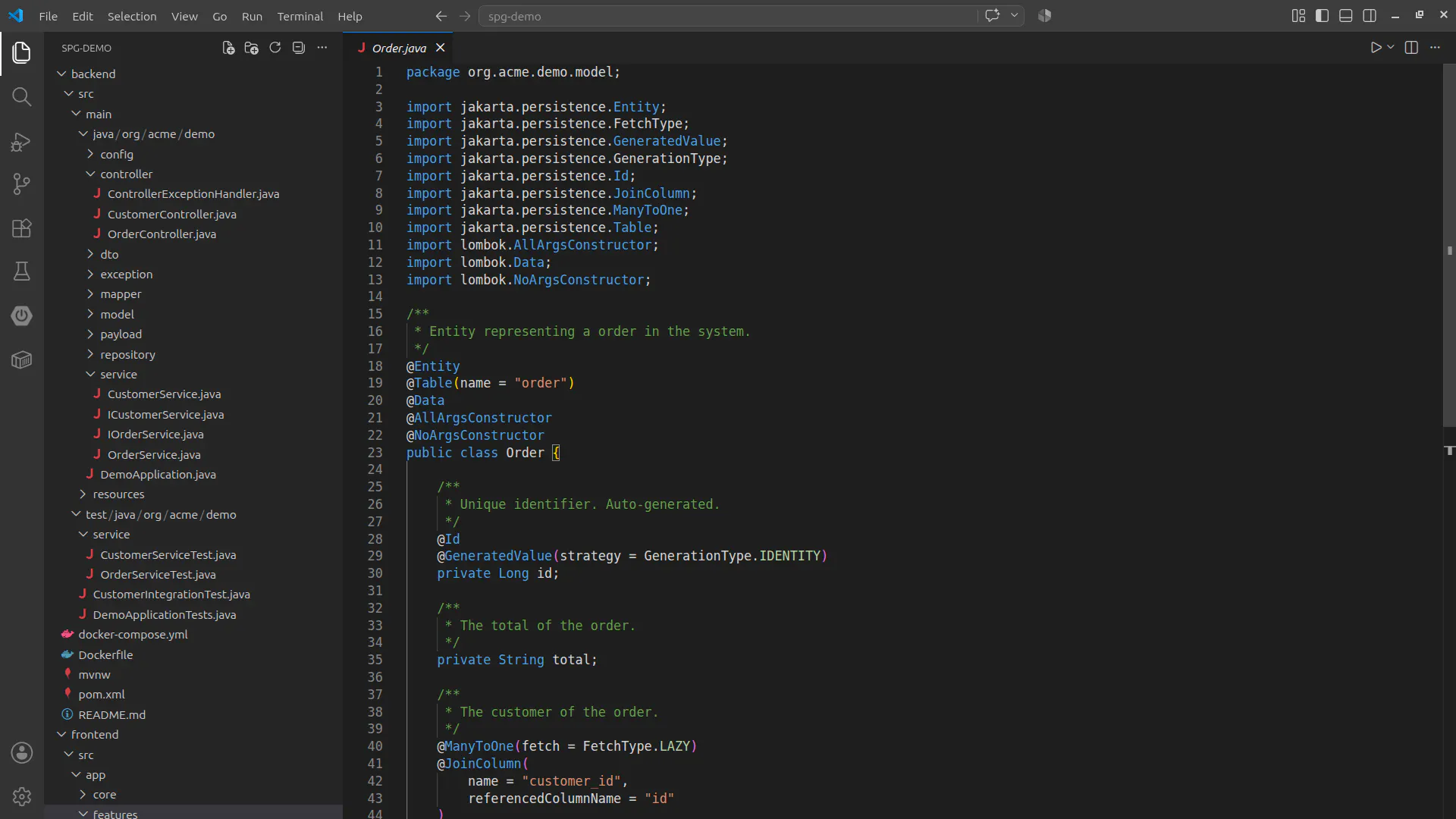Toggle the primary side bar
Screen dimensions: 1456x819
(x=1322, y=16)
